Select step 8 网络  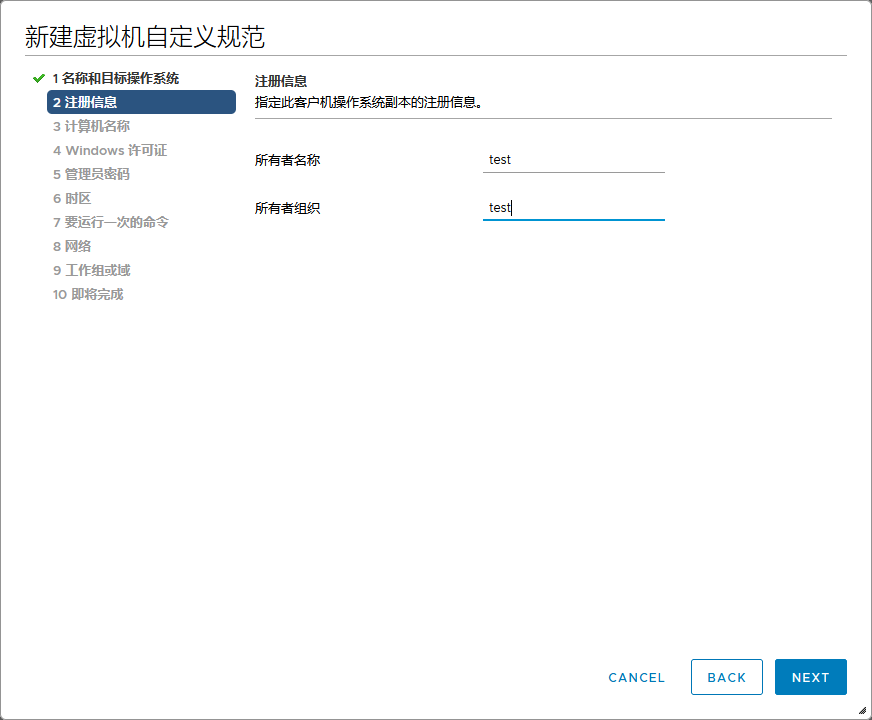(x=72, y=246)
